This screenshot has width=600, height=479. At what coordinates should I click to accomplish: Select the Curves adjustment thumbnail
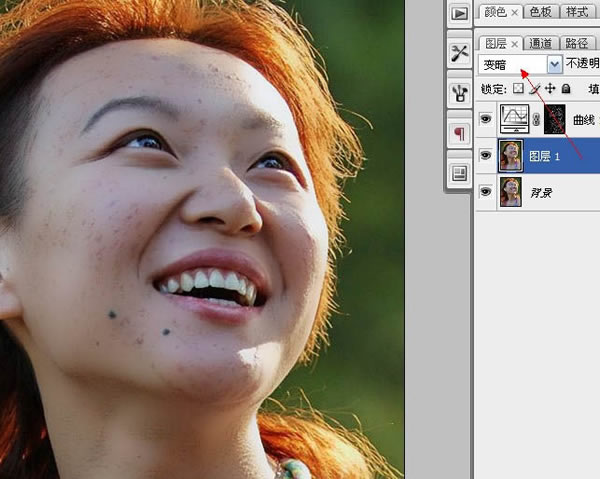[x=514, y=120]
